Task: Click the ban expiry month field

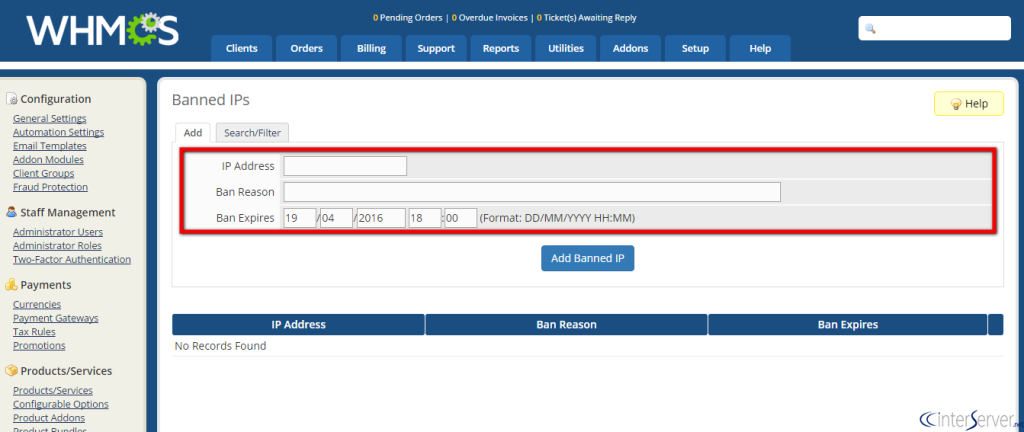Action: pos(336,218)
